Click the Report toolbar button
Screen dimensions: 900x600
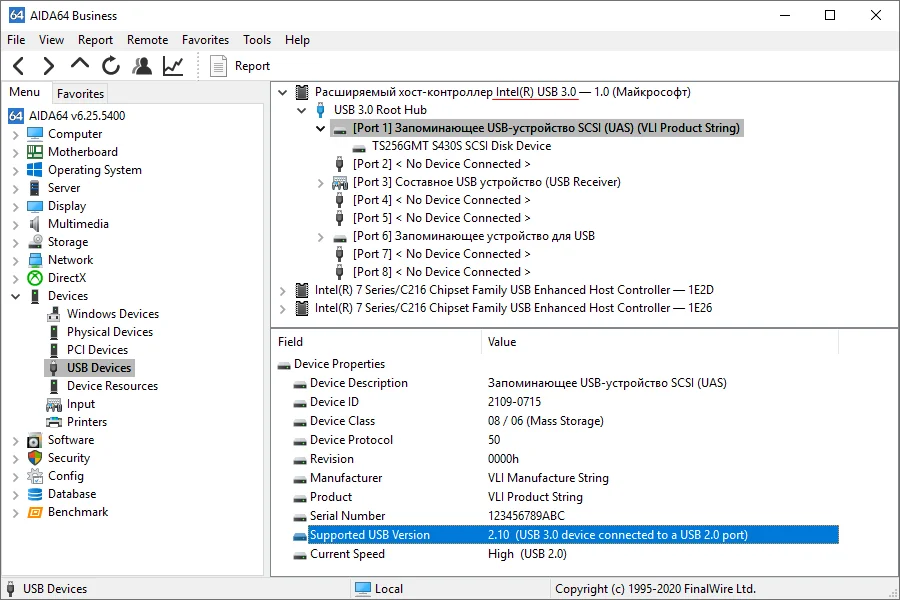pos(240,66)
